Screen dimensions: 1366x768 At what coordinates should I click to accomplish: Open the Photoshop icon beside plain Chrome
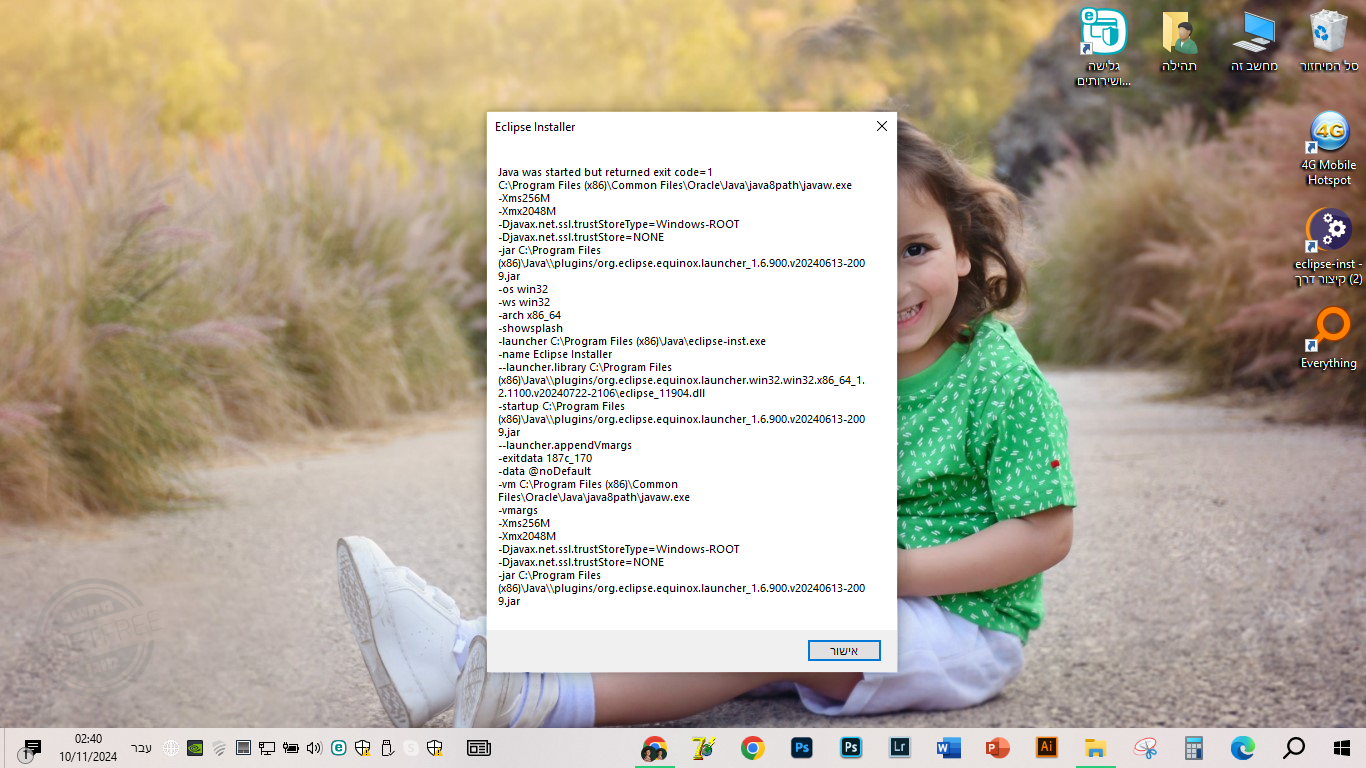[802, 747]
